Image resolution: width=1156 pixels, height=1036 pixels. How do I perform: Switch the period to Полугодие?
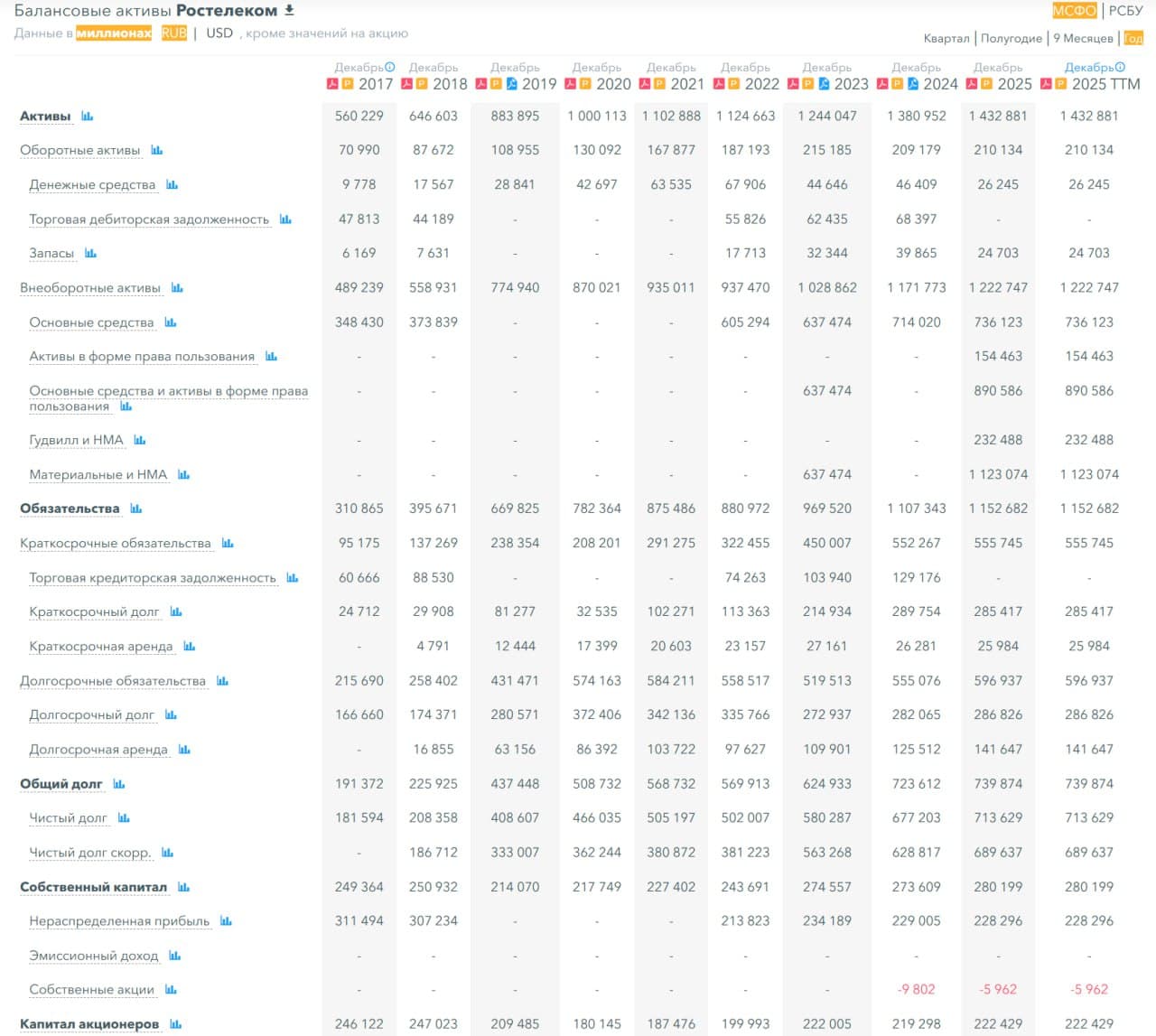(1011, 38)
